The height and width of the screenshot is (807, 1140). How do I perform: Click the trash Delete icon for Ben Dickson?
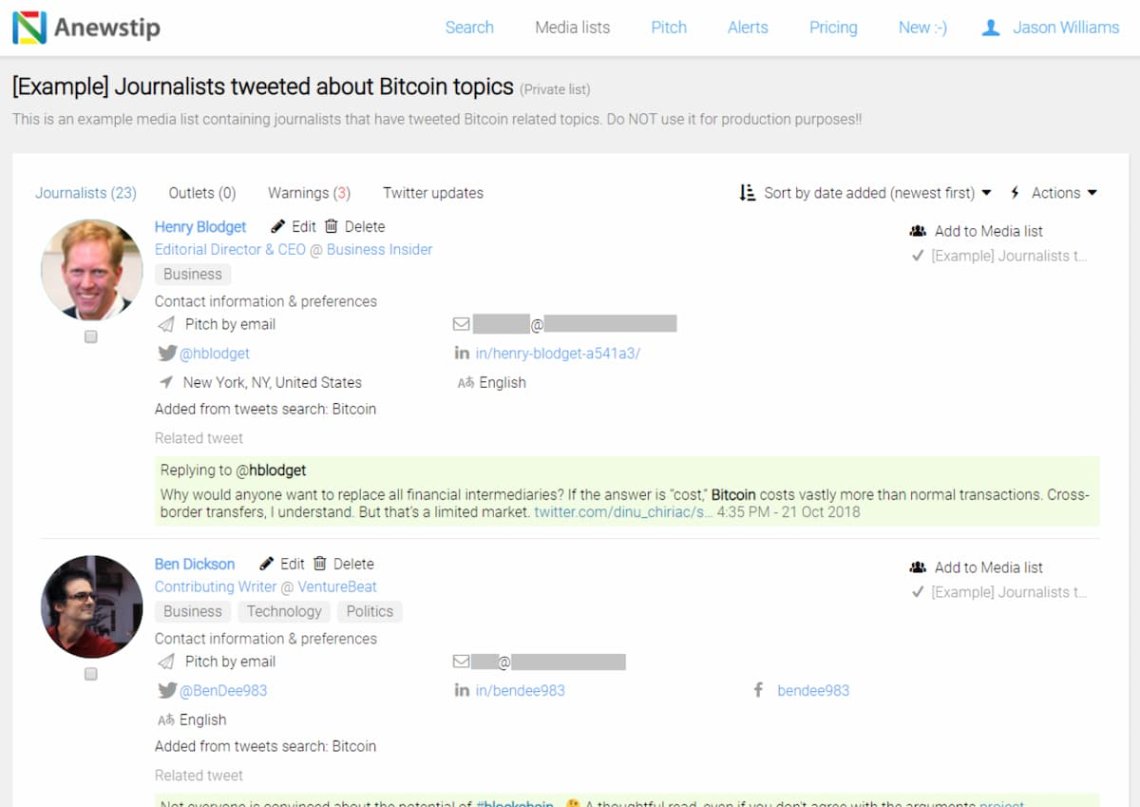320,564
